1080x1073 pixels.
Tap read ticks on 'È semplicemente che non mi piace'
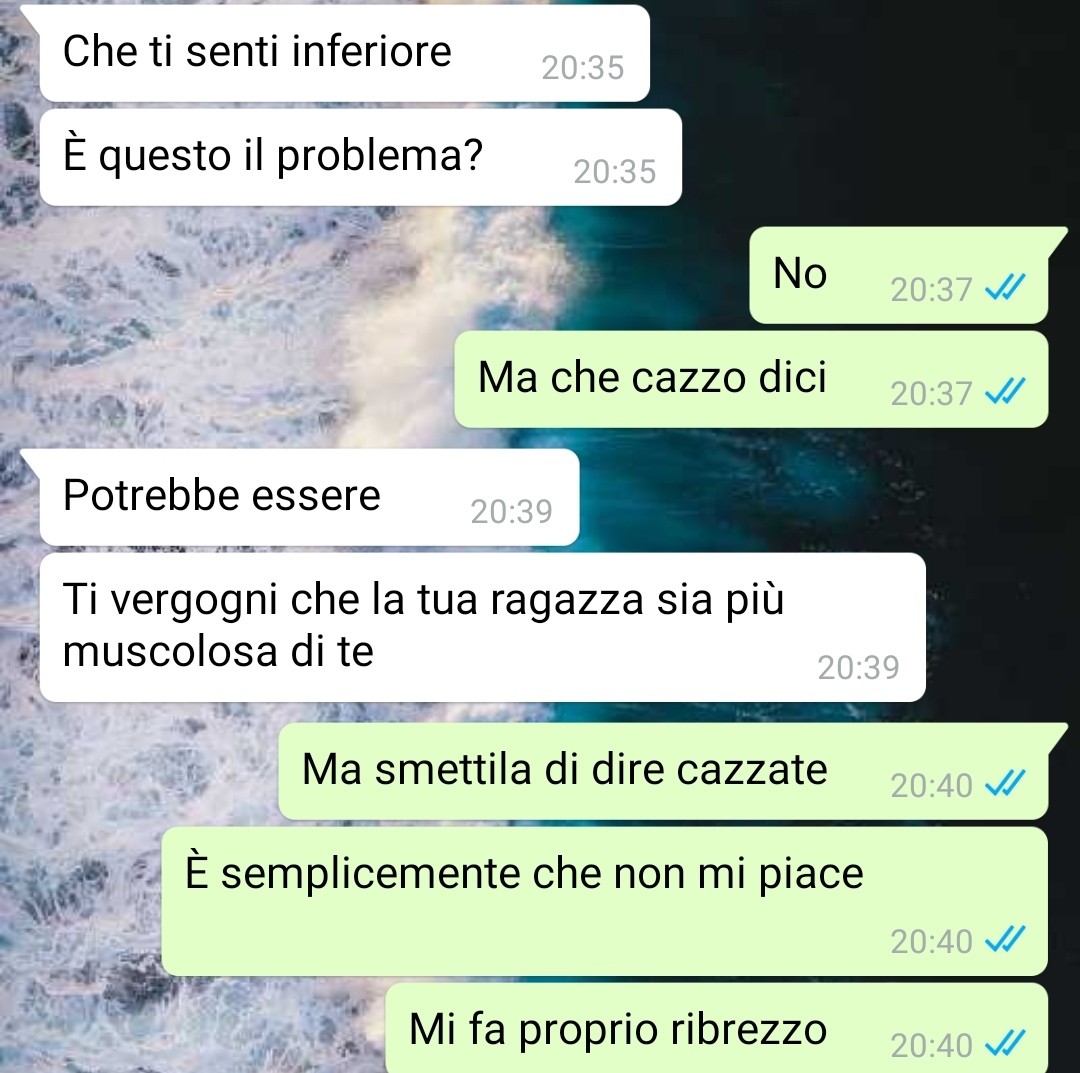[x=1005, y=939]
